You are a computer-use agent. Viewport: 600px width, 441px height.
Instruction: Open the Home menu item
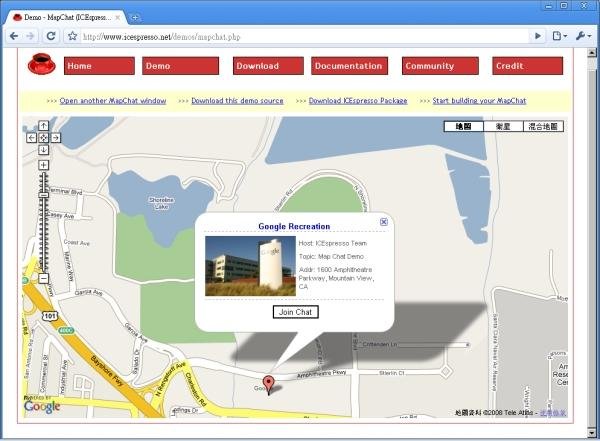click(x=99, y=66)
